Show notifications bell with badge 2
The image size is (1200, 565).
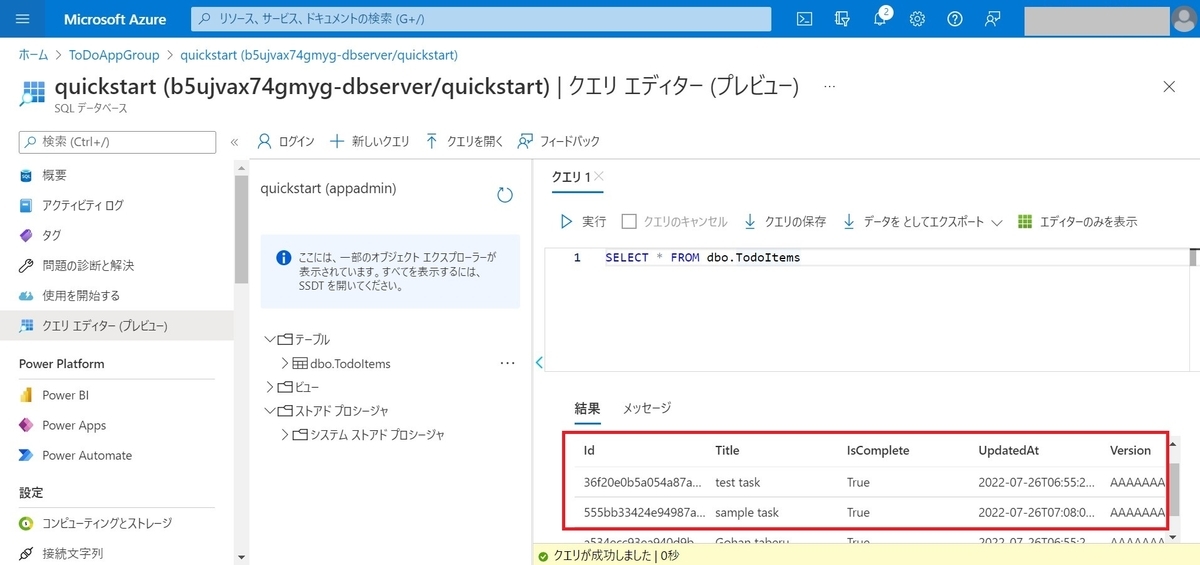tap(881, 19)
